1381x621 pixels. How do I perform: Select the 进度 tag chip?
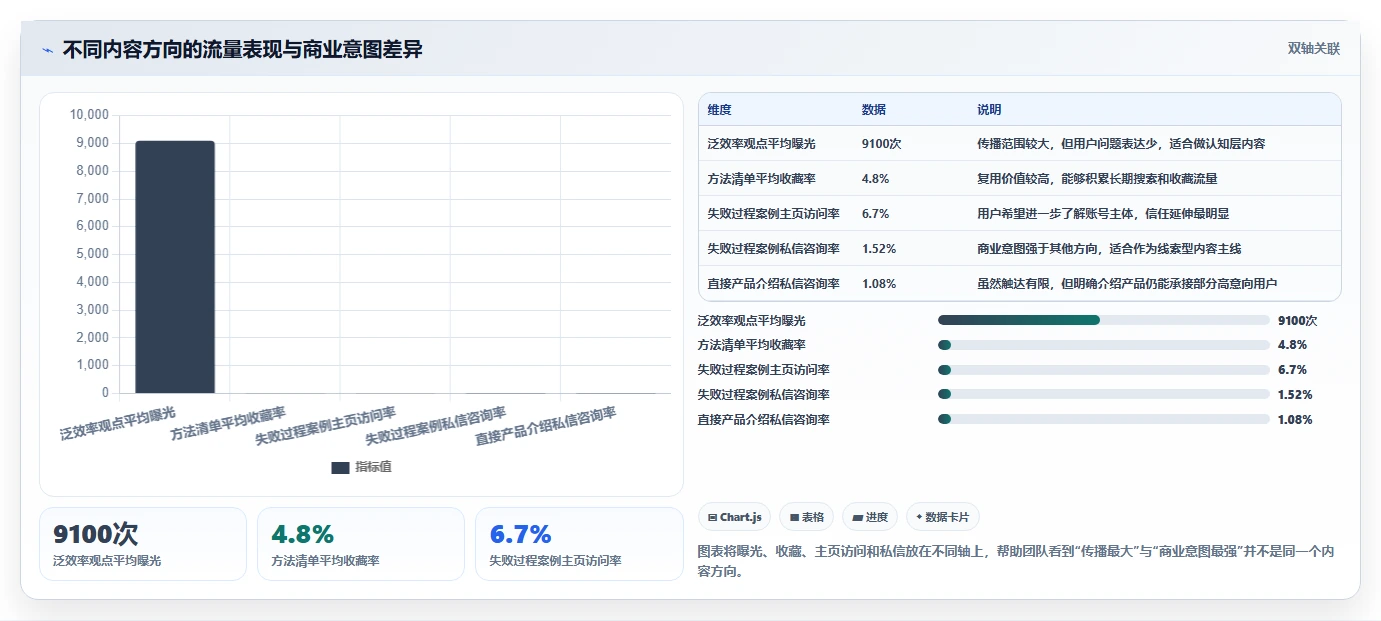click(x=870, y=517)
